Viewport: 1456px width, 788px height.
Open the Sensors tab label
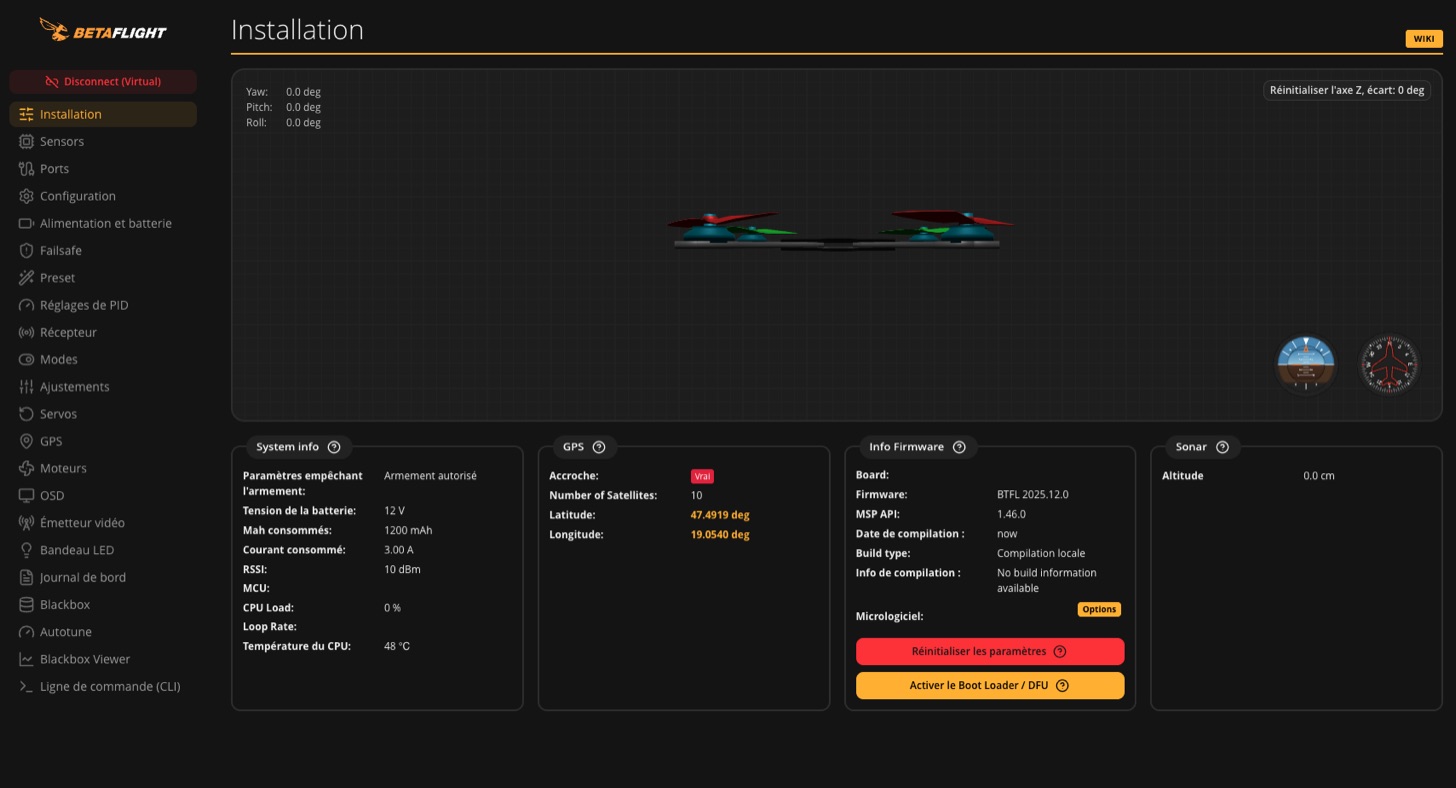click(62, 142)
